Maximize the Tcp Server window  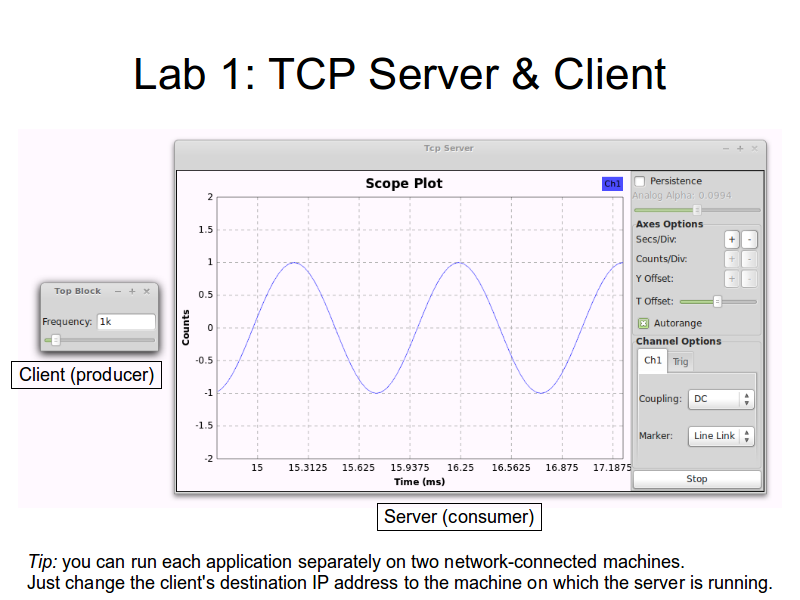click(x=740, y=148)
